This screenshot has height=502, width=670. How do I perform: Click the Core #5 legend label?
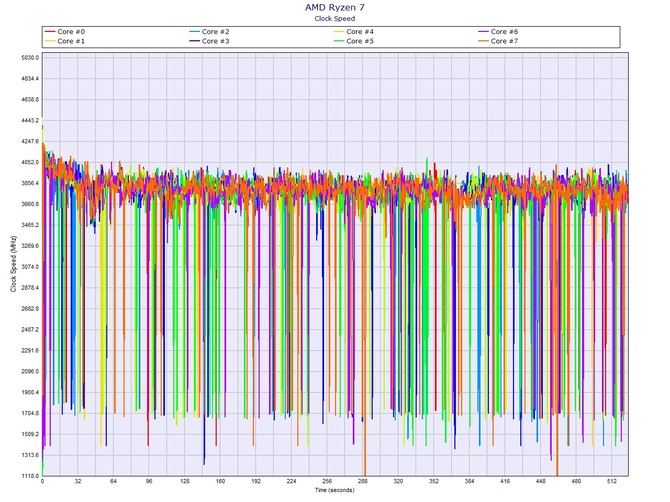tap(360, 41)
